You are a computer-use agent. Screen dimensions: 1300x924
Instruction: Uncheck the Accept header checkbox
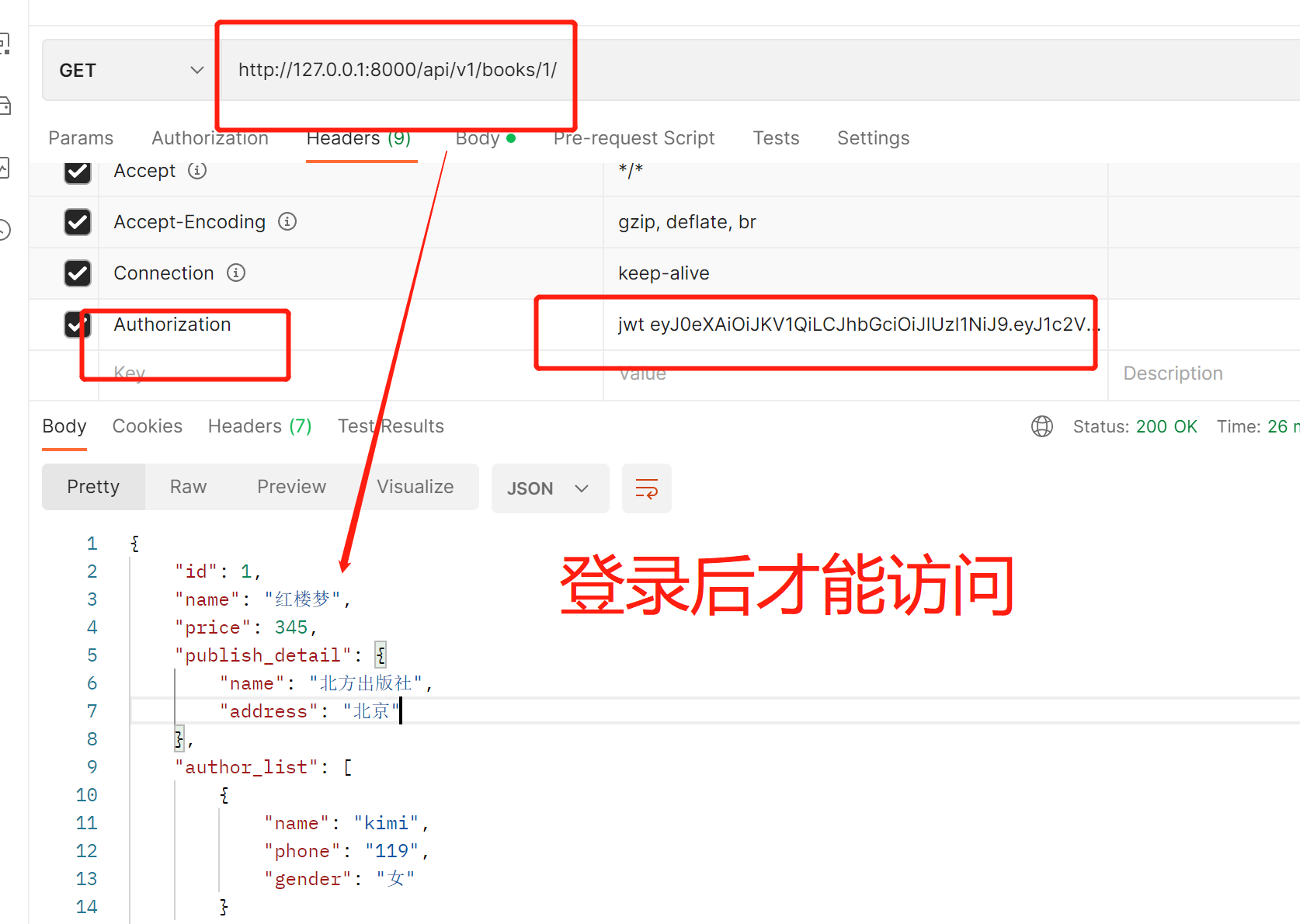coord(78,171)
